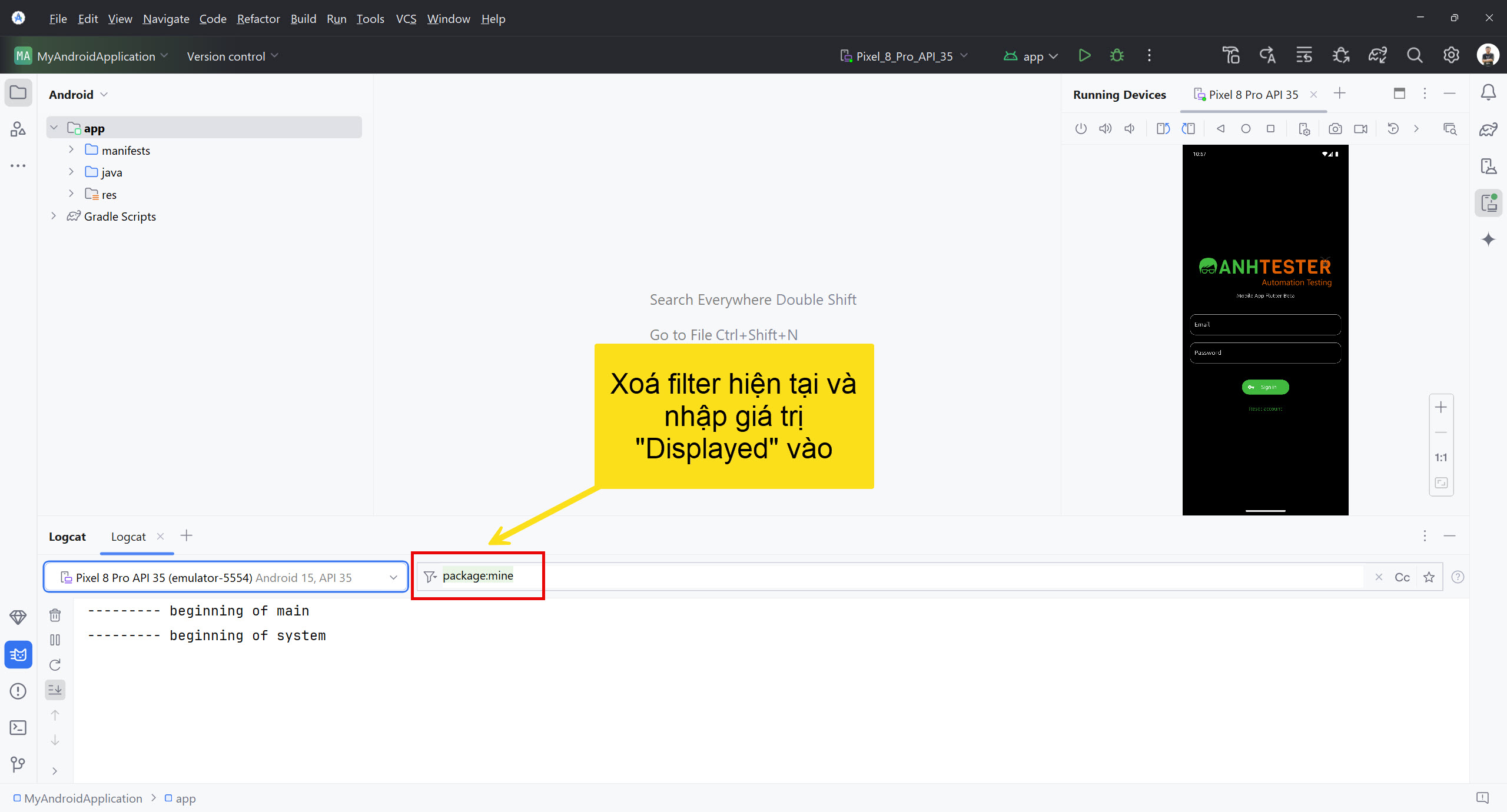Set emulator zoom to 1:1

pos(1441,457)
